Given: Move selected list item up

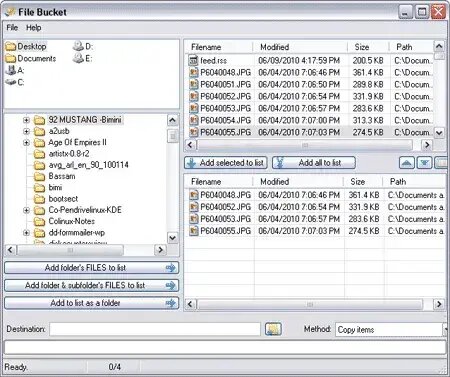Looking at the screenshot, I should [407, 163].
